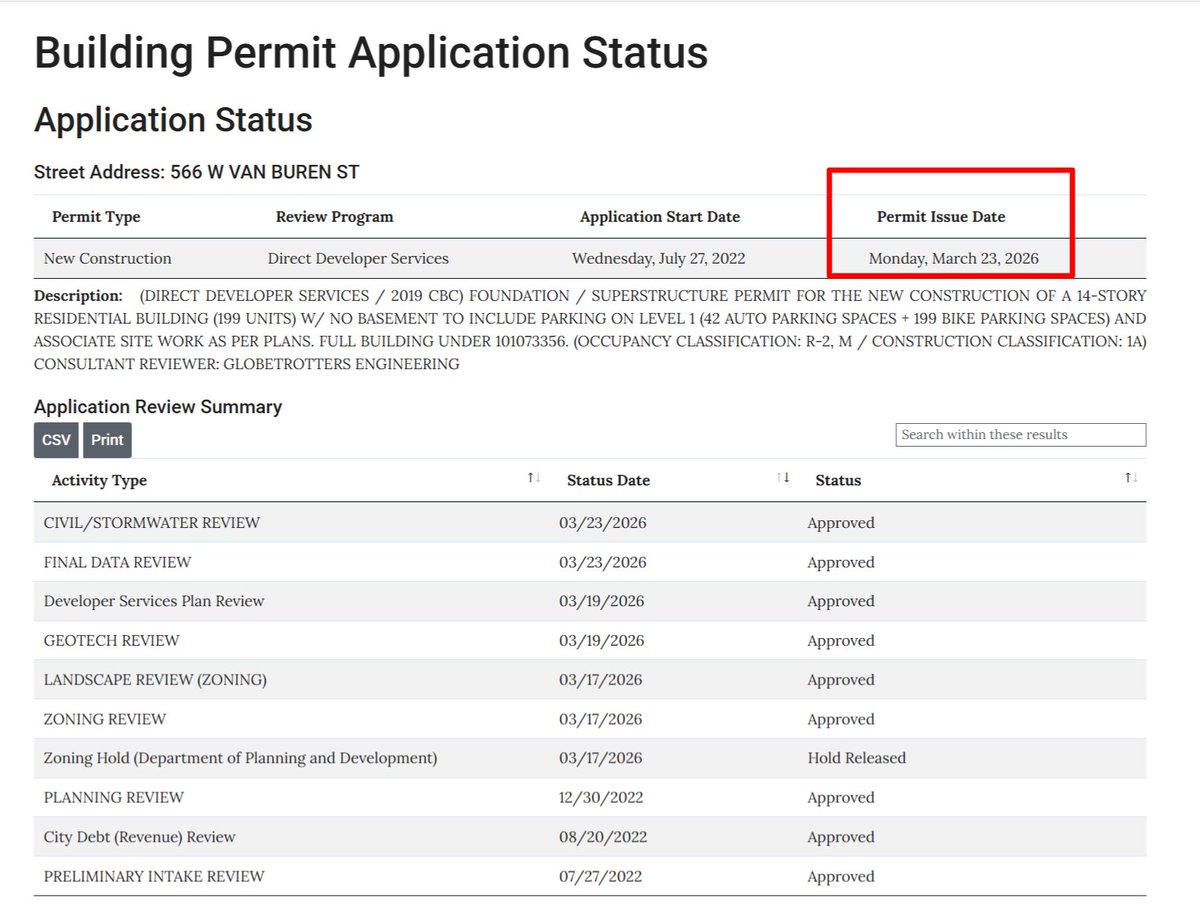Select City Debt (Revenue) Review row
1200x907 pixels.
point(590,837)
